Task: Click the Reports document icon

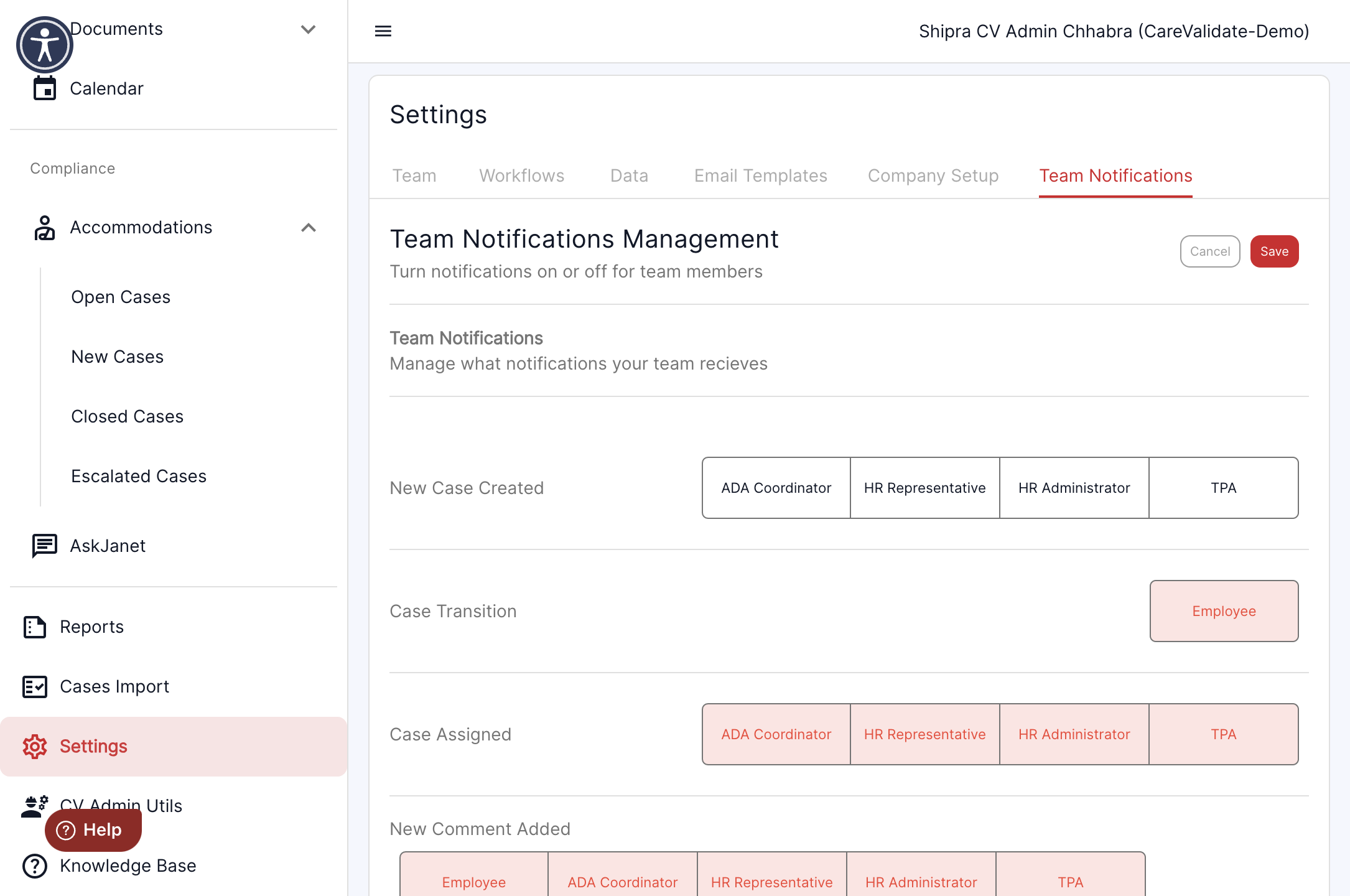Action: coord(35,627)
